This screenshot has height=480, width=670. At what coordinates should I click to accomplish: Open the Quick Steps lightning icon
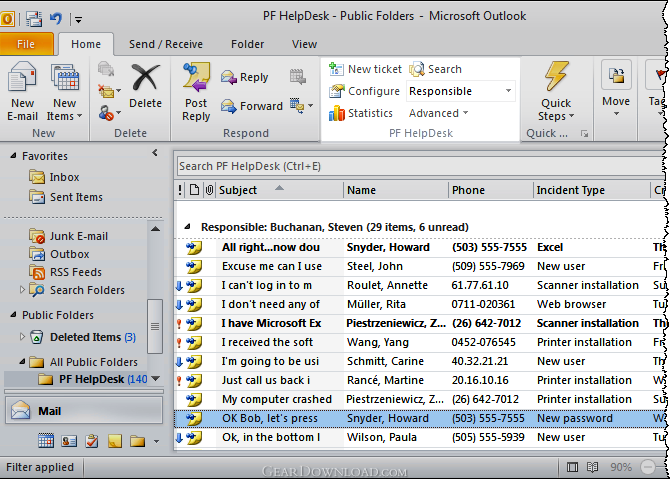point(556,76)
